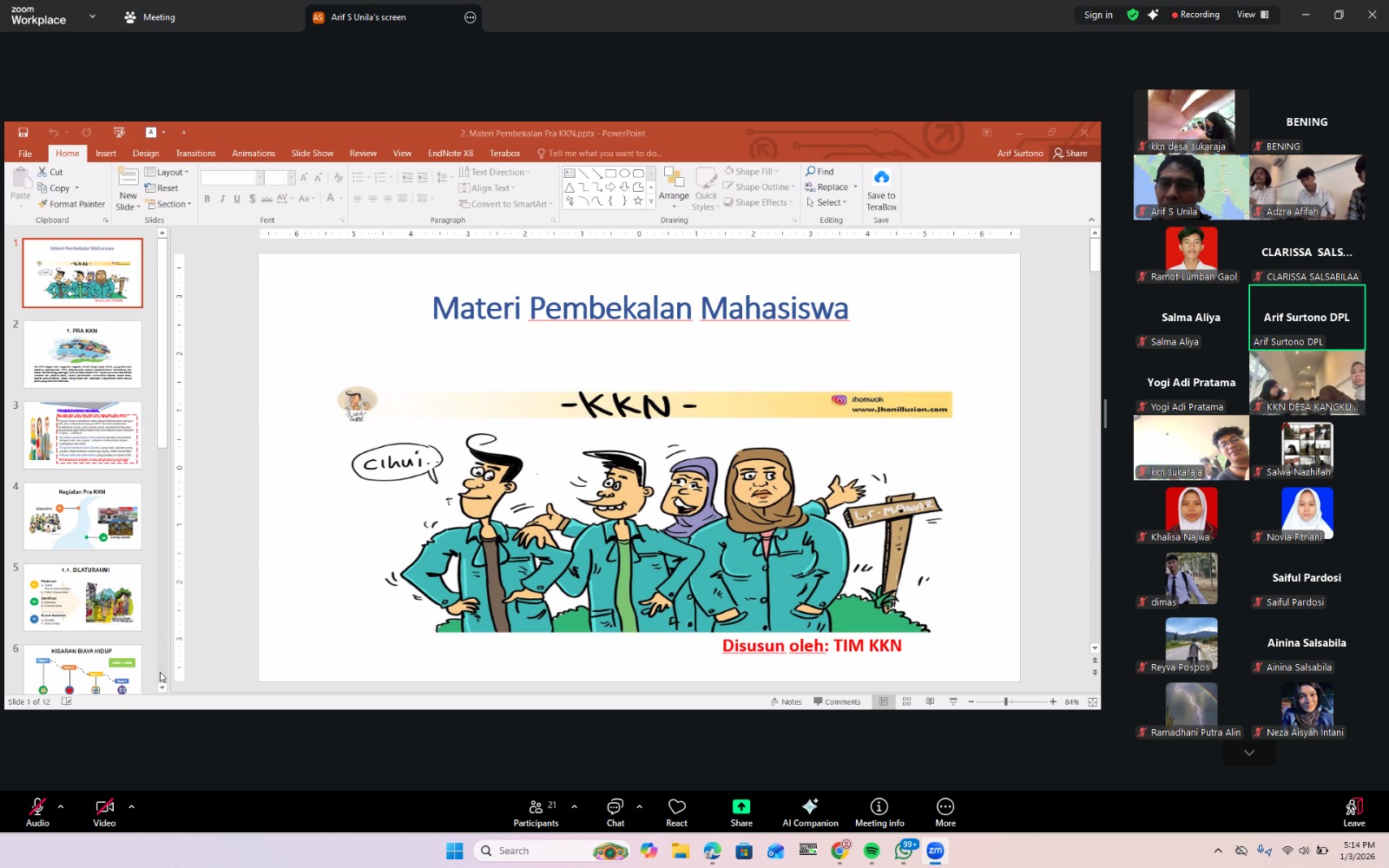Click the Slide Show view icon in status bar
This screenshot has width=1389, height=868.
[953, 701]
